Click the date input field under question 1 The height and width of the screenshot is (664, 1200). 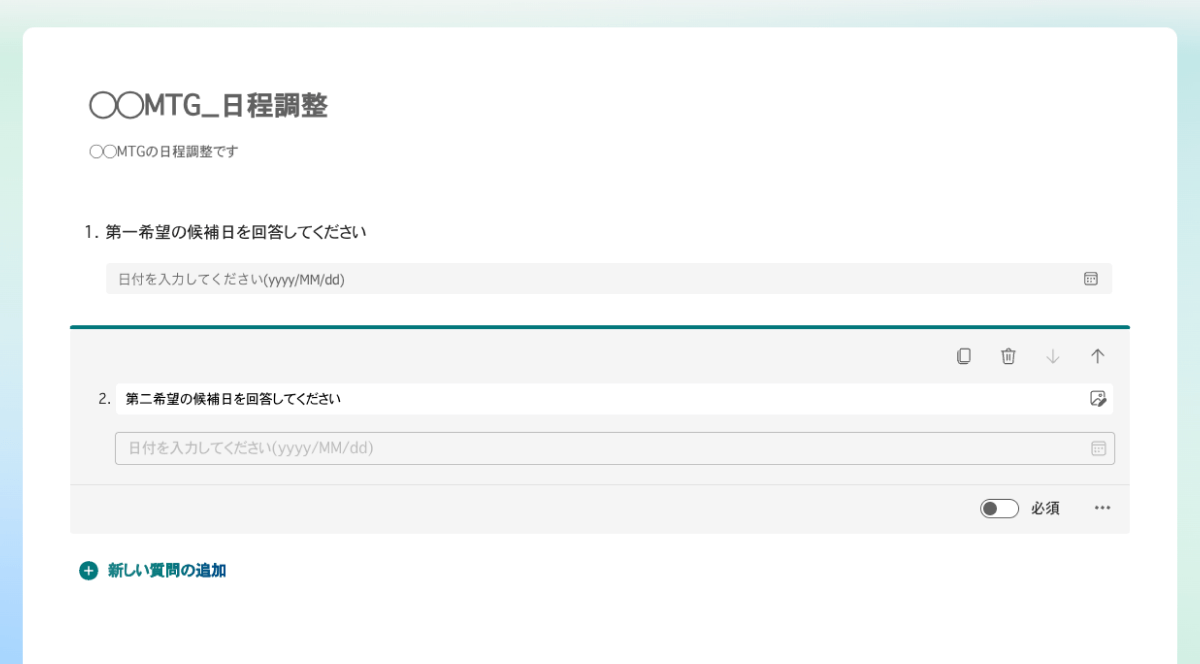[x=590, y=279]
